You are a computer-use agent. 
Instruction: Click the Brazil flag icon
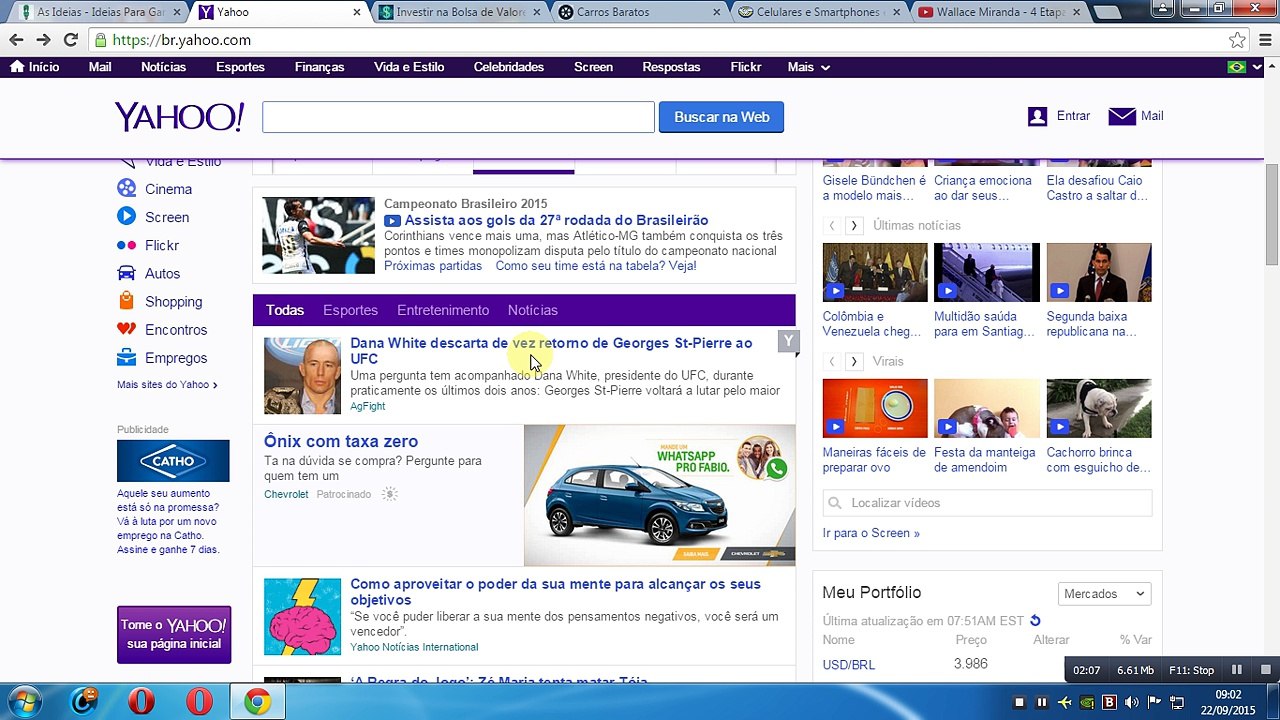pos(1237,67)
